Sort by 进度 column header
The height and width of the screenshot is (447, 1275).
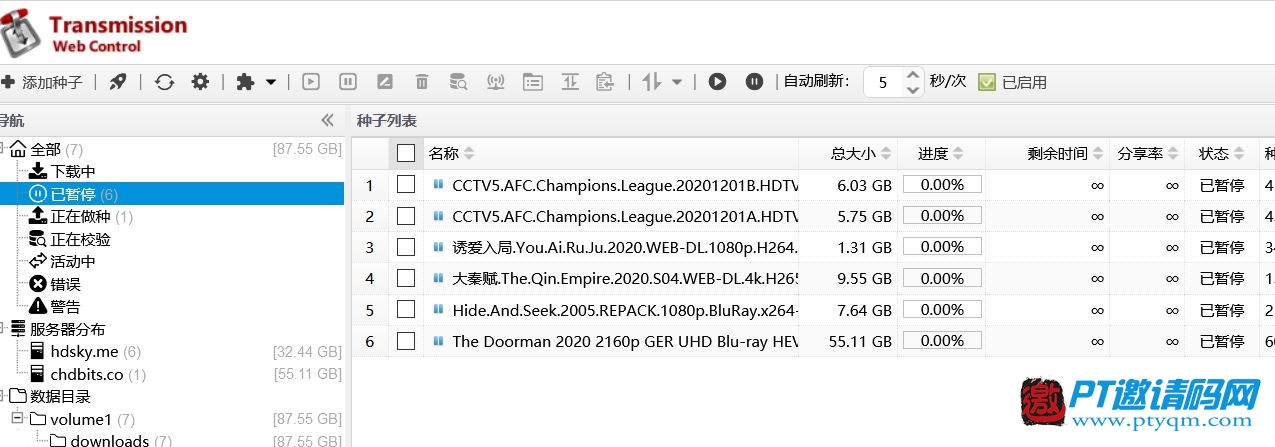click(x=940, y=153)
